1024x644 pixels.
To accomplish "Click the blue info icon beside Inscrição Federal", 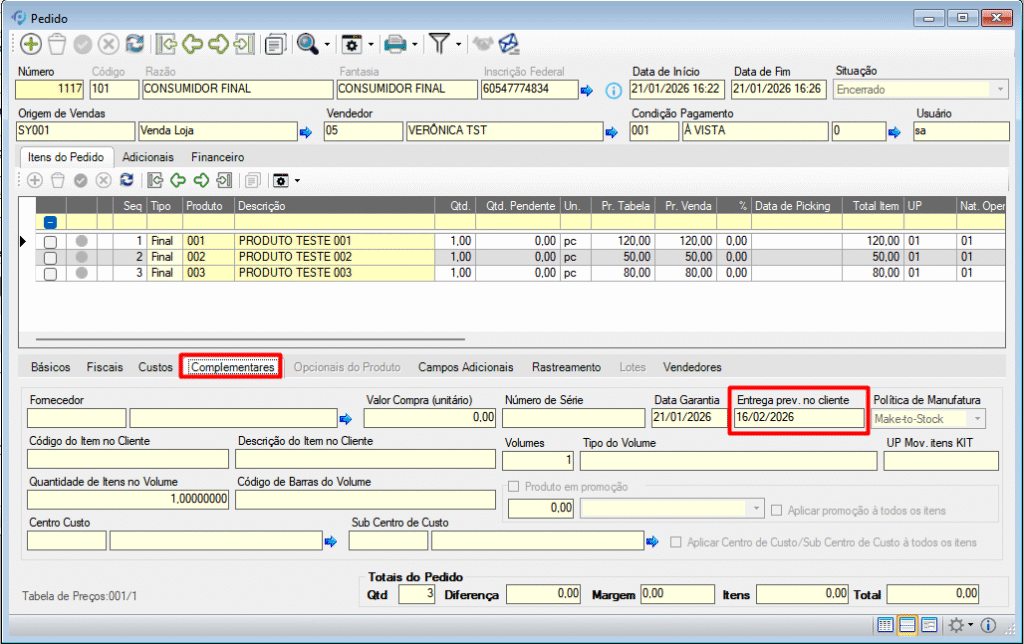I will tap(615, 91).
